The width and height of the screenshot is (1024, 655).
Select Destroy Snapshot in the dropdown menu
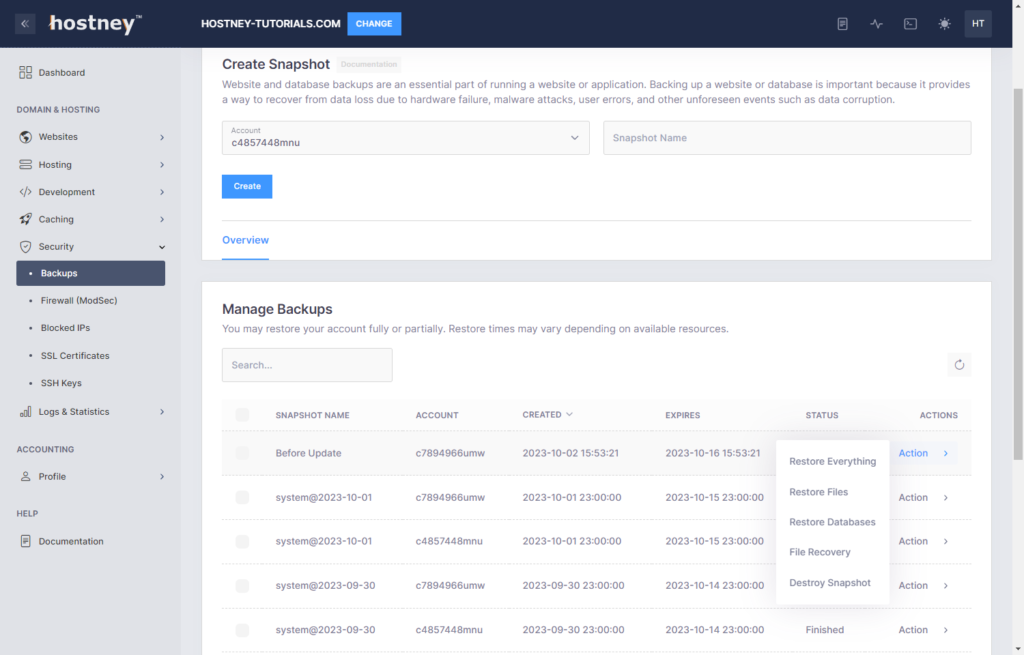coord(829,583)
